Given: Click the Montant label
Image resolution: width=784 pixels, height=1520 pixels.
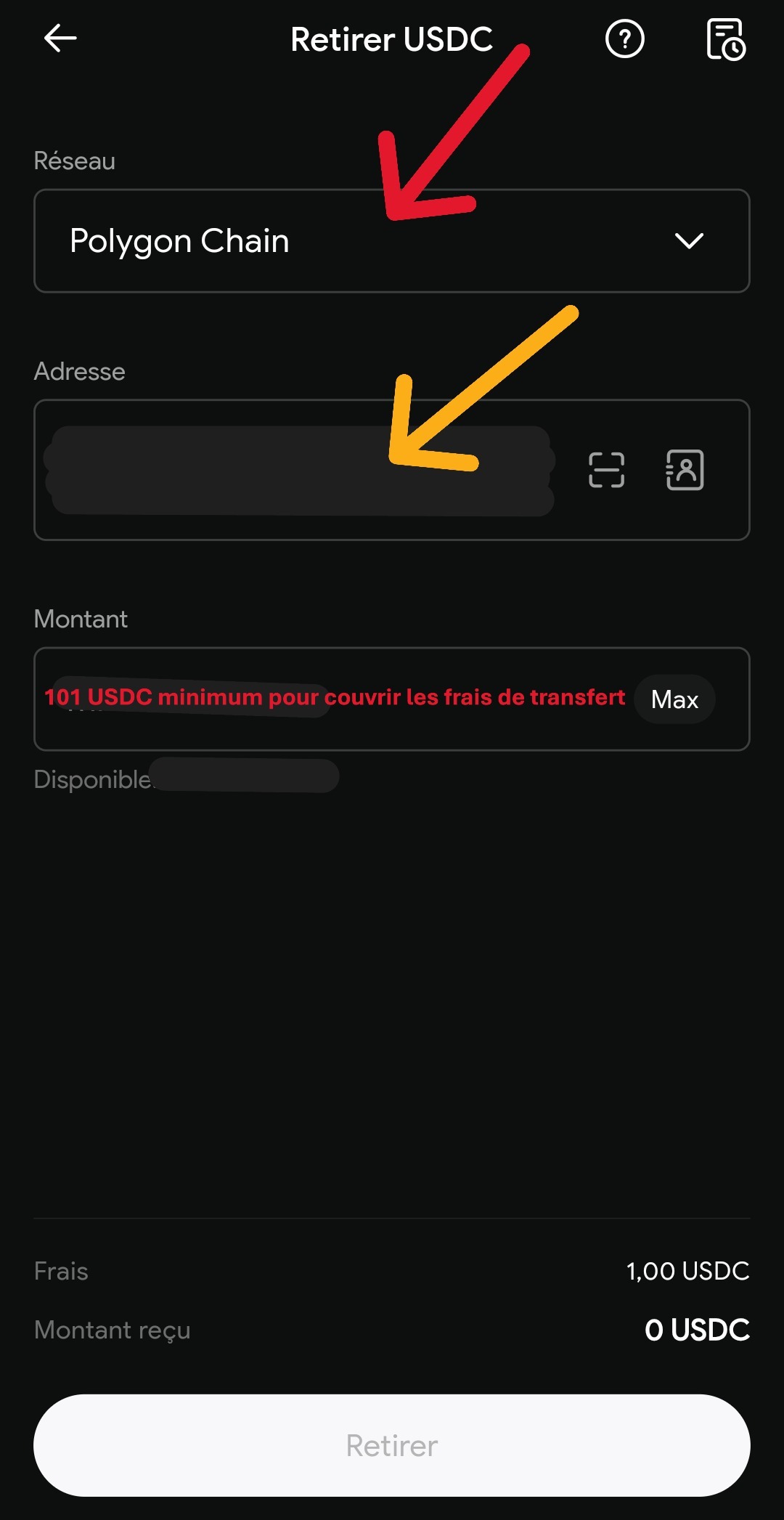Looking at the screenshot, I should click(x=81, y=619).
